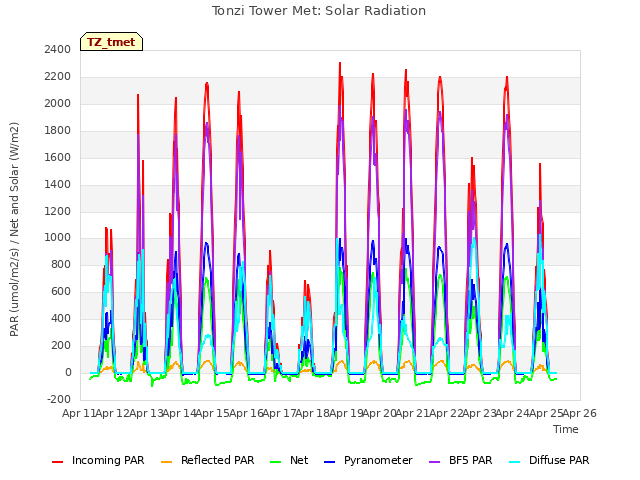Click the PAR y-axis title
Viewport: 640px width, 480px height.
click(x=14, y=229)
